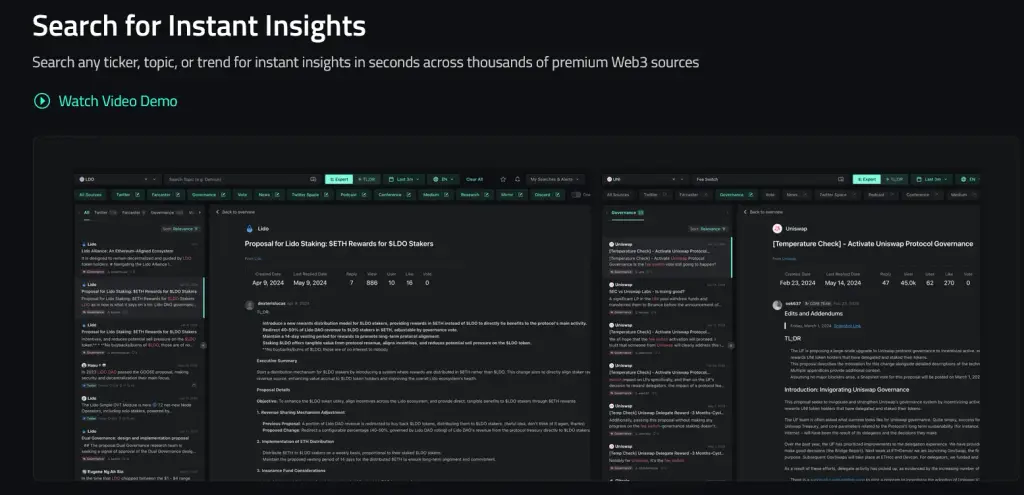Screen dimensions: 1024x495
Task: Click the square icon on LDO Conference chip
Action: (x=411, y=195)
